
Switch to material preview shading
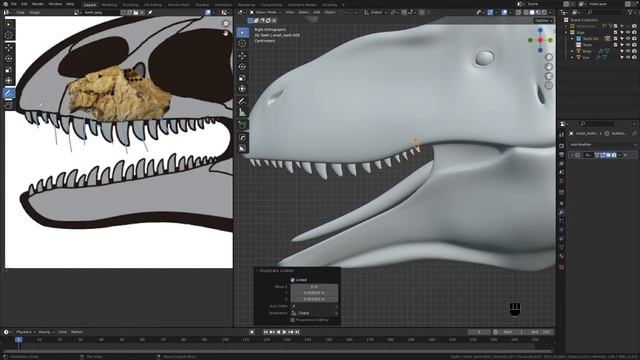[538, 12]
